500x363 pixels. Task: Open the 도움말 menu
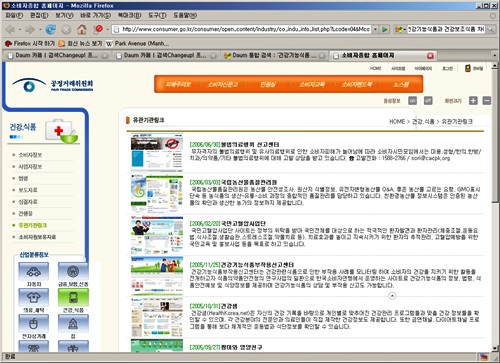(185, 15)
